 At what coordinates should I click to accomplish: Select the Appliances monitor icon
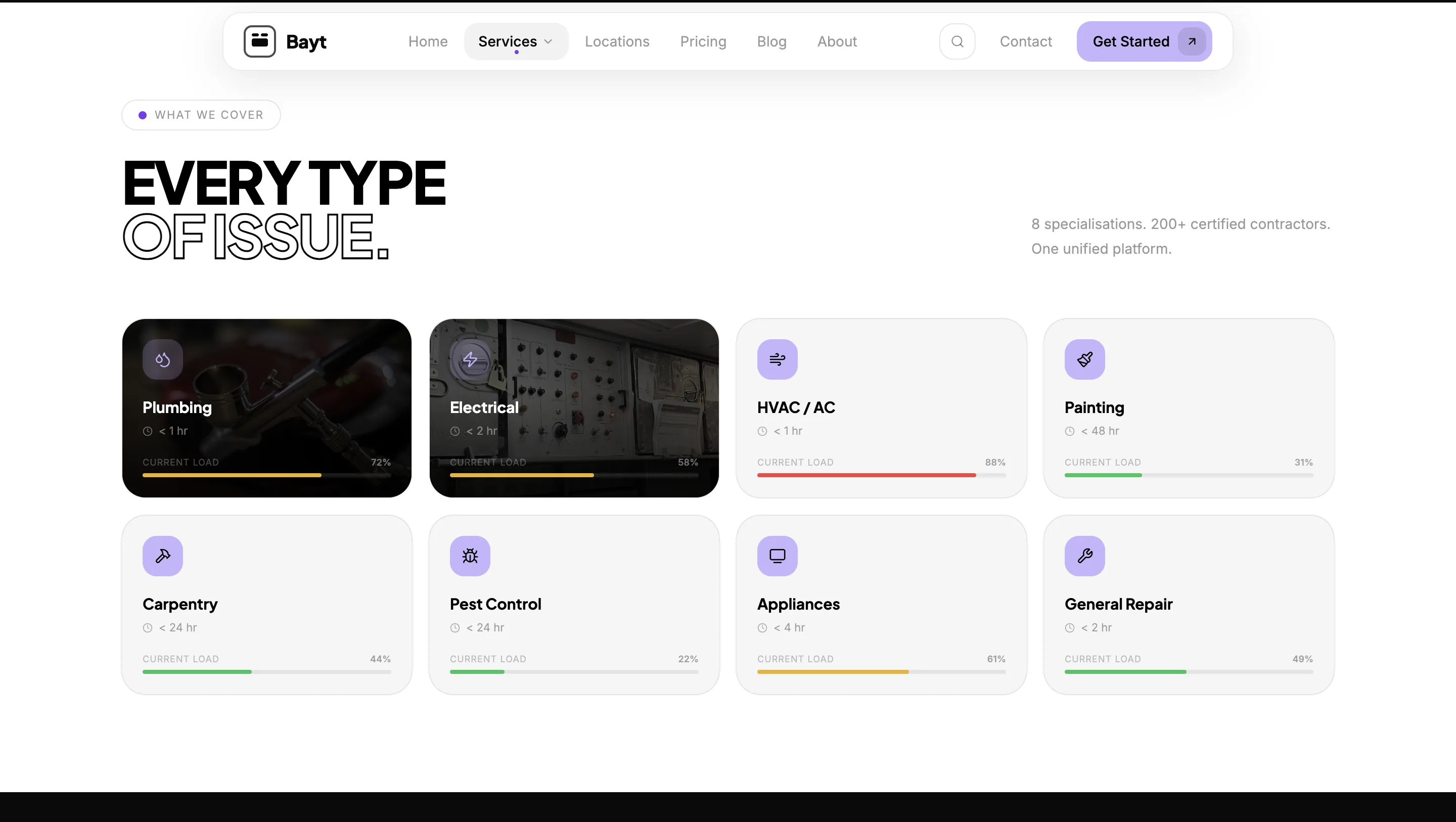[x=778, y=556]
